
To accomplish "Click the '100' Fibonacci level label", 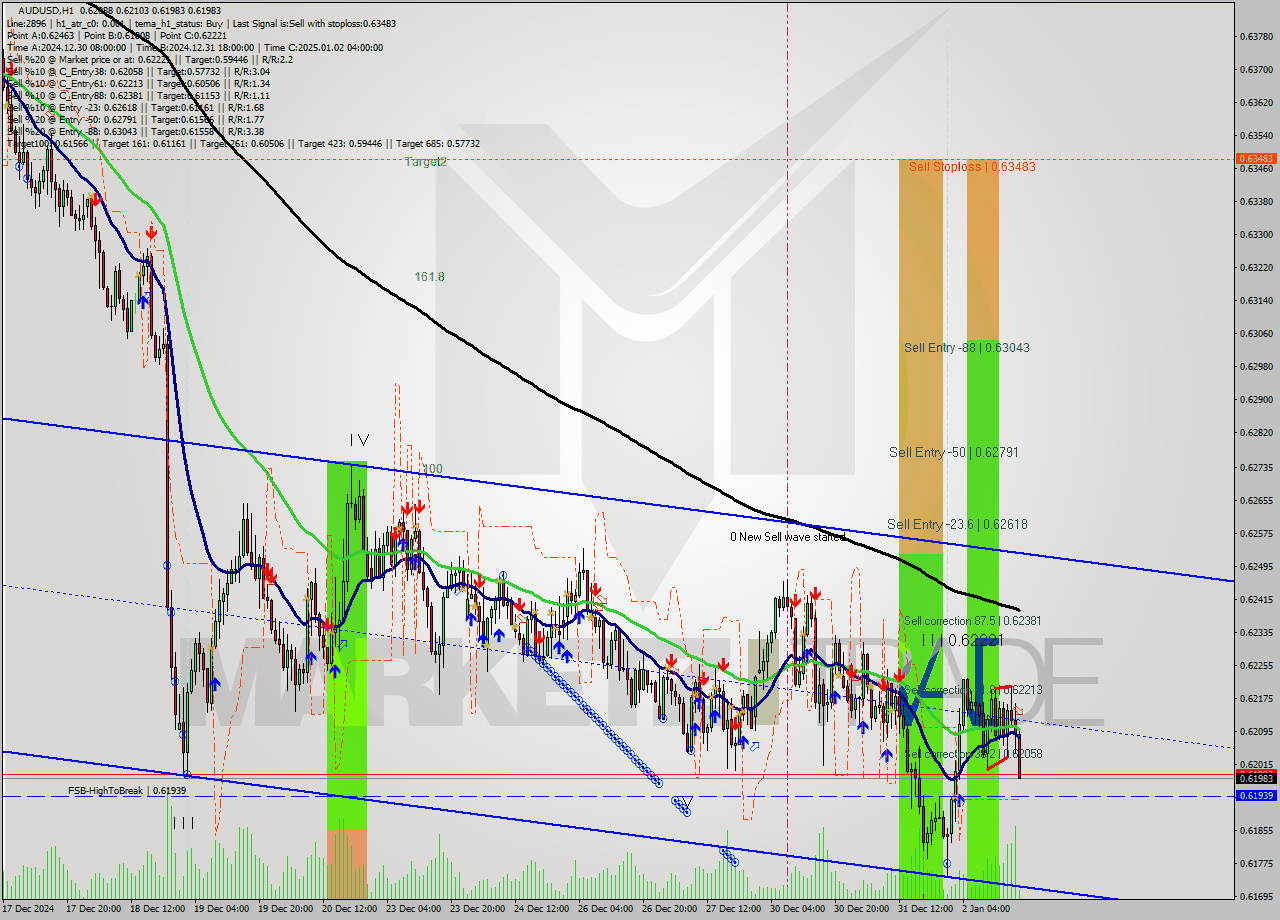I will coord(432,469).
